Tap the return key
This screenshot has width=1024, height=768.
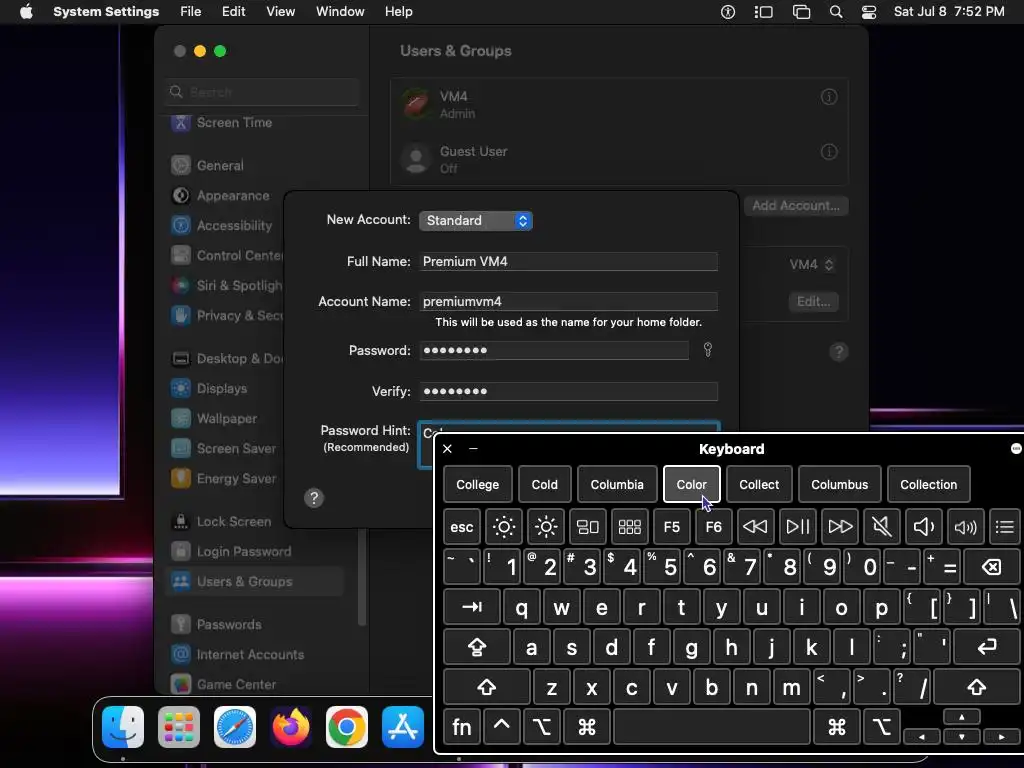pos(987,647)
